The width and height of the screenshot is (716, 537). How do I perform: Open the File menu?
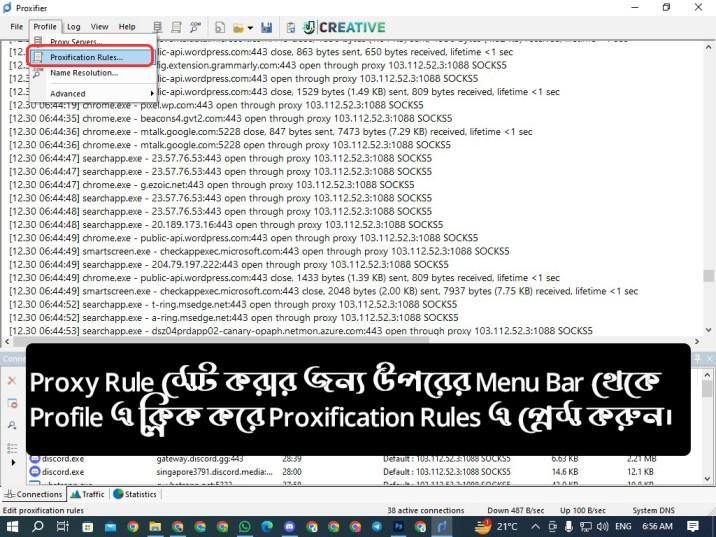(16, 26)
